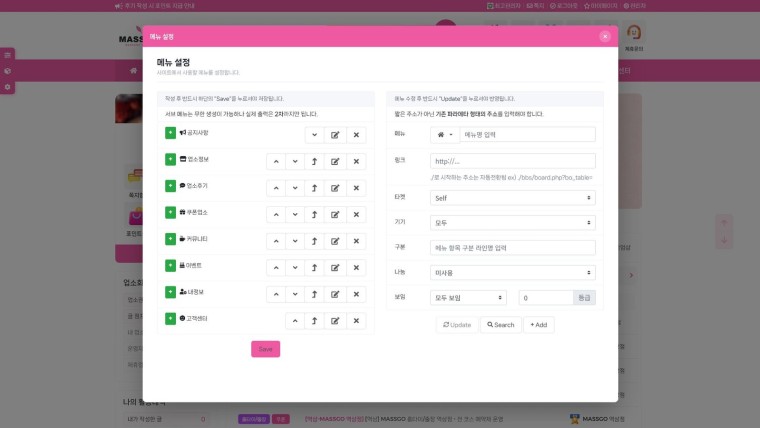
Task: Close the 메뉴 설정 dialog
Action: 605,36
